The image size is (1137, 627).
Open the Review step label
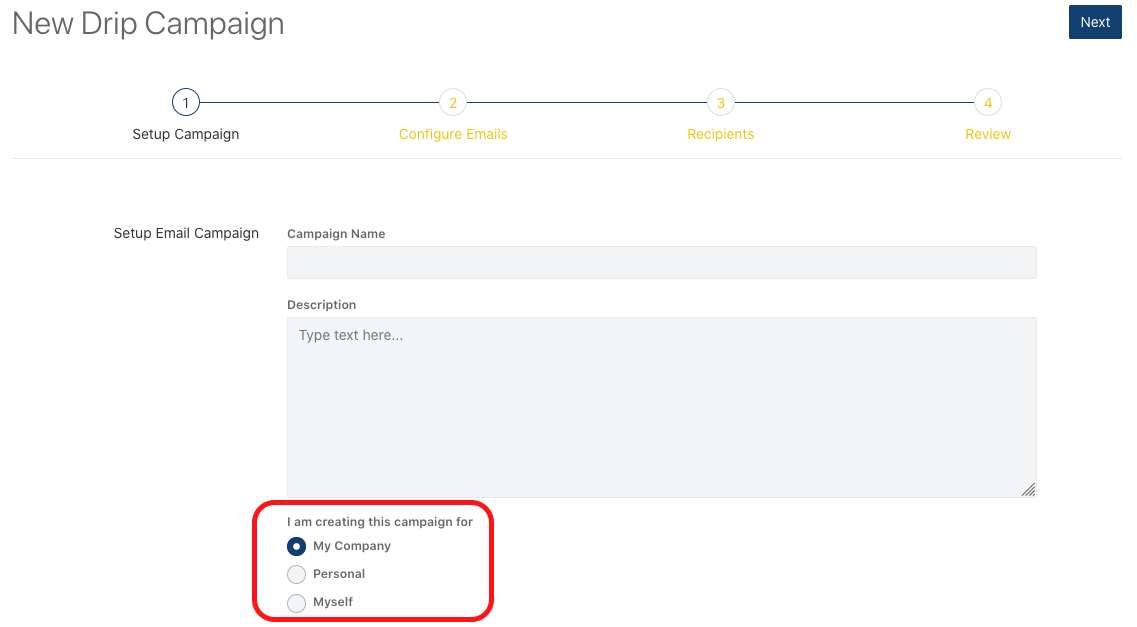point(988,134)
